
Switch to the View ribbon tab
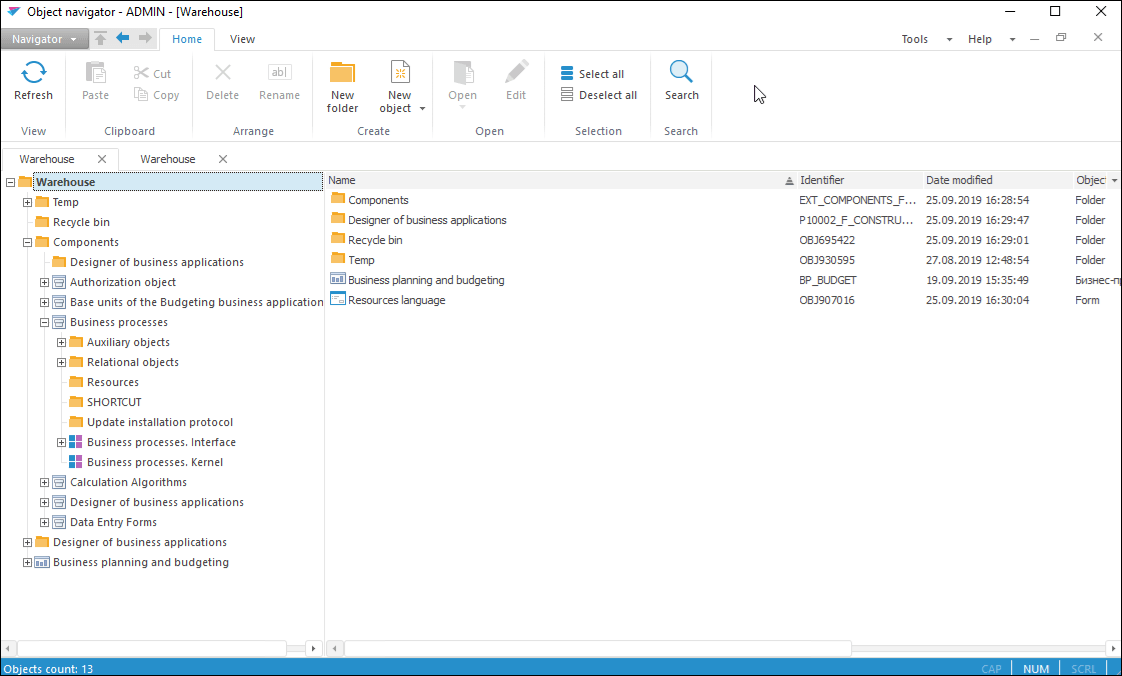pyautogui.click(x=242, y=39)
